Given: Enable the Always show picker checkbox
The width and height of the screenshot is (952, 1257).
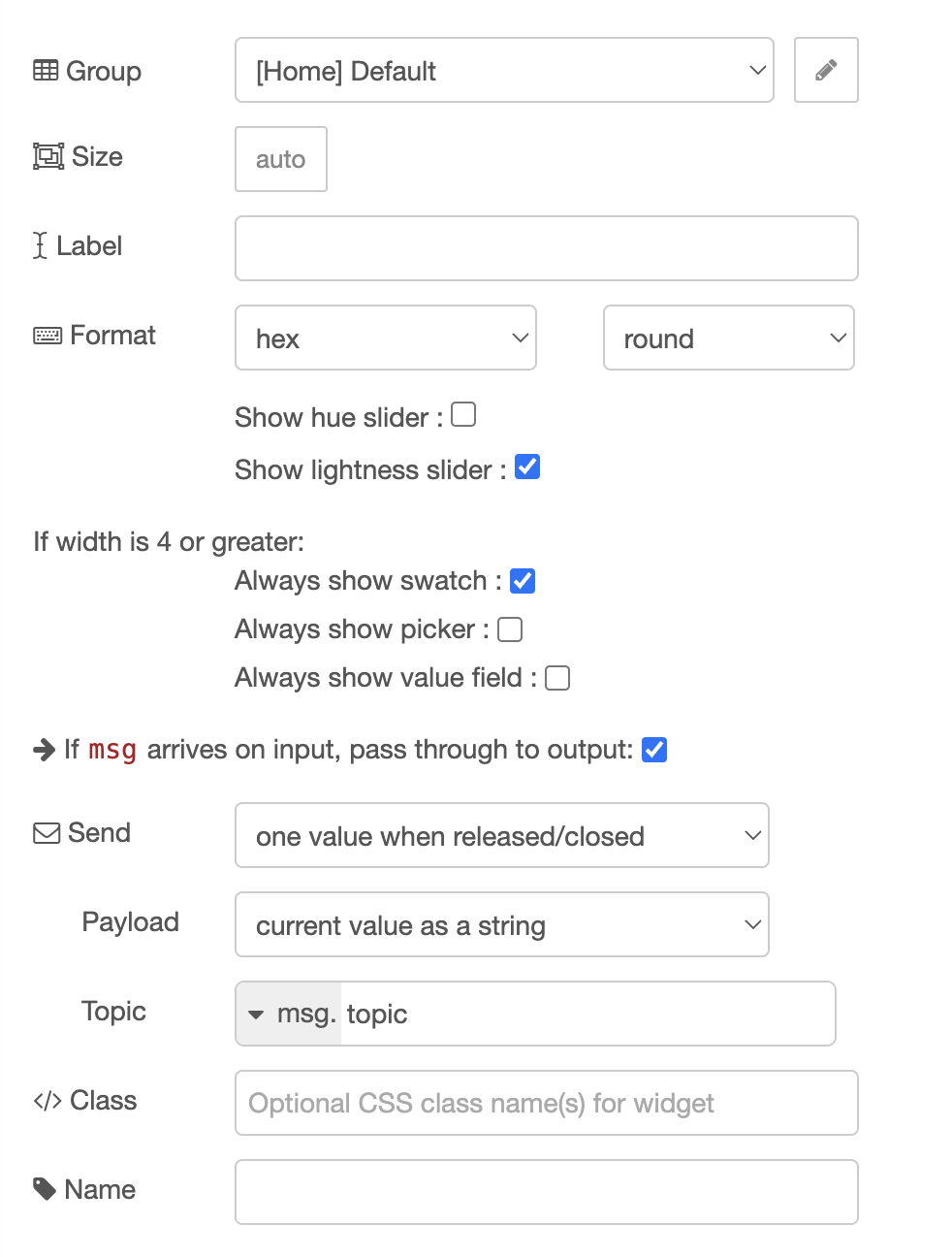Looking at the screenshot, I should click(509, 628).
